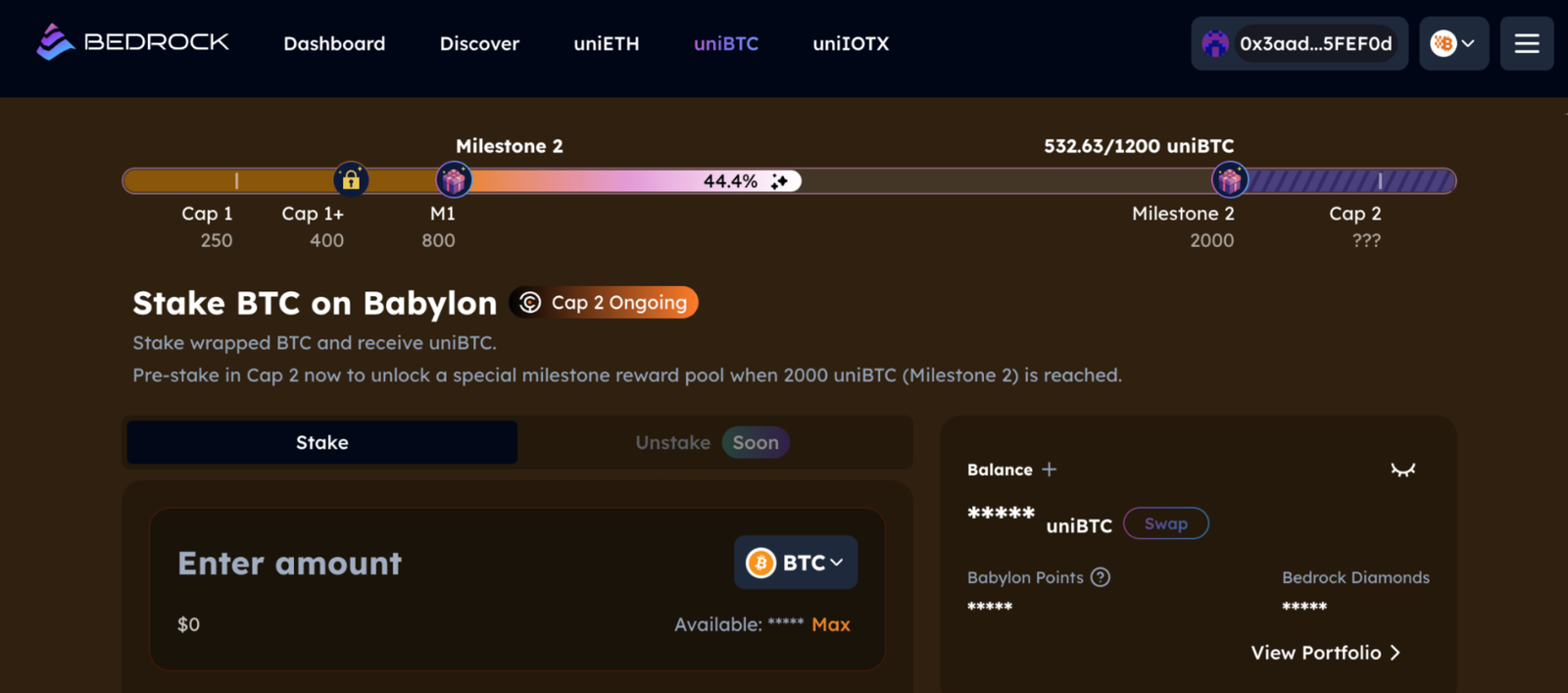Click the wallet avatar icon
Viewport: 1568px width, 693px height.
point(1215,43)
